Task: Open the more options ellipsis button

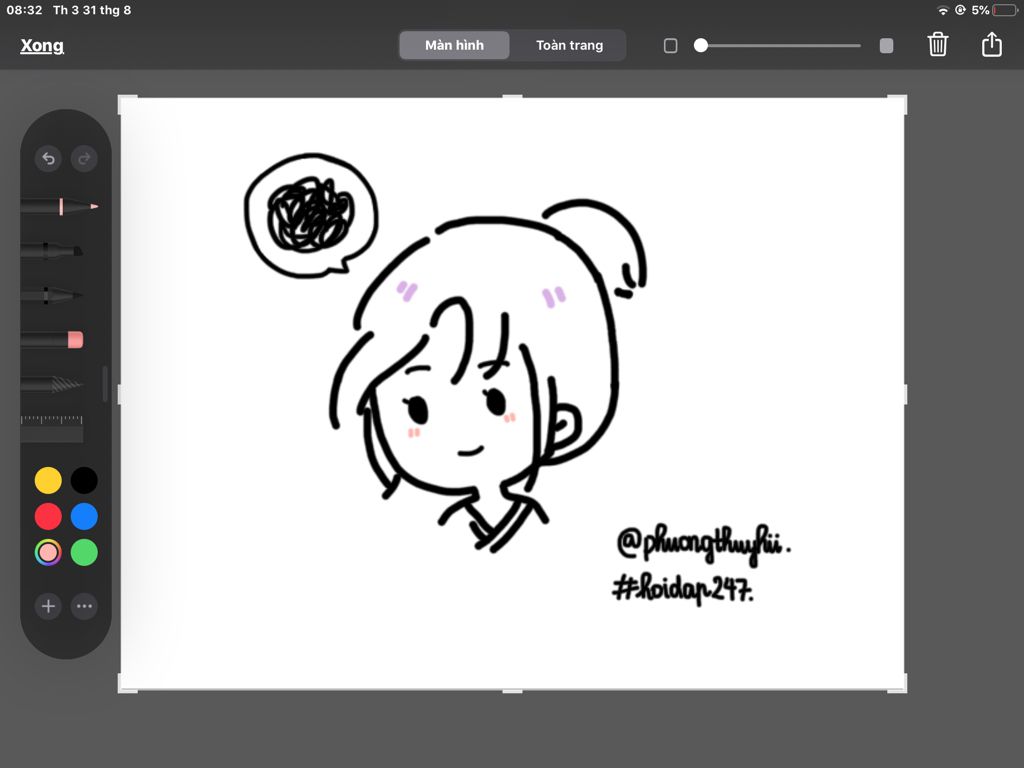Action: (84, 606)
